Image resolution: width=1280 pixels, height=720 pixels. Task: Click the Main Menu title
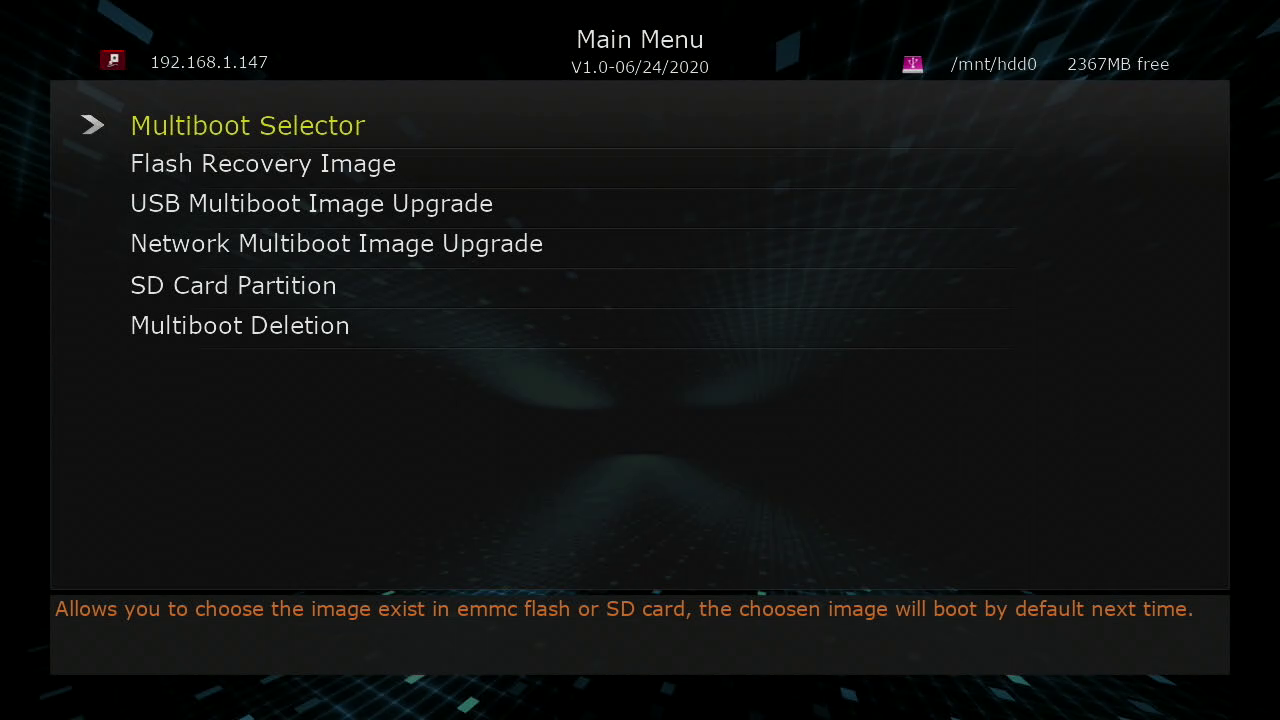click(640, 40)
